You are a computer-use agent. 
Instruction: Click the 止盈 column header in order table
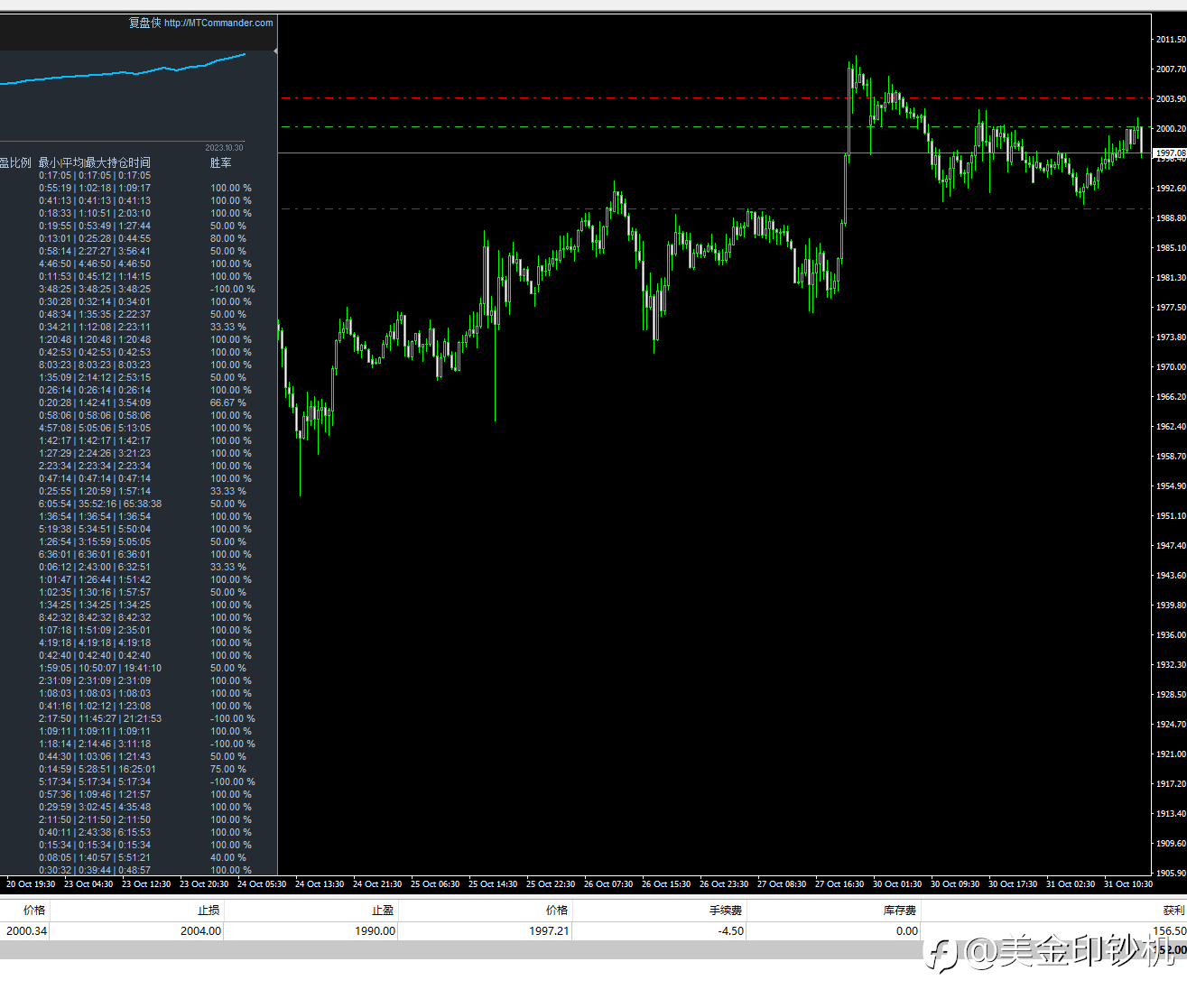point(383,910)
